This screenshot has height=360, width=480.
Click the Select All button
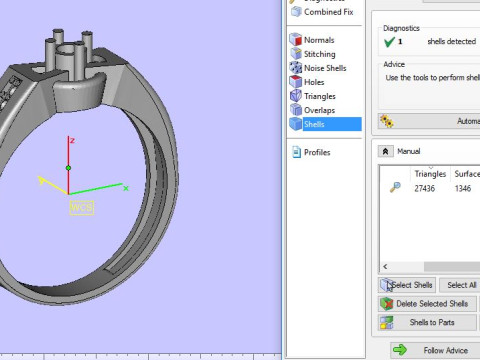(461, 285)
